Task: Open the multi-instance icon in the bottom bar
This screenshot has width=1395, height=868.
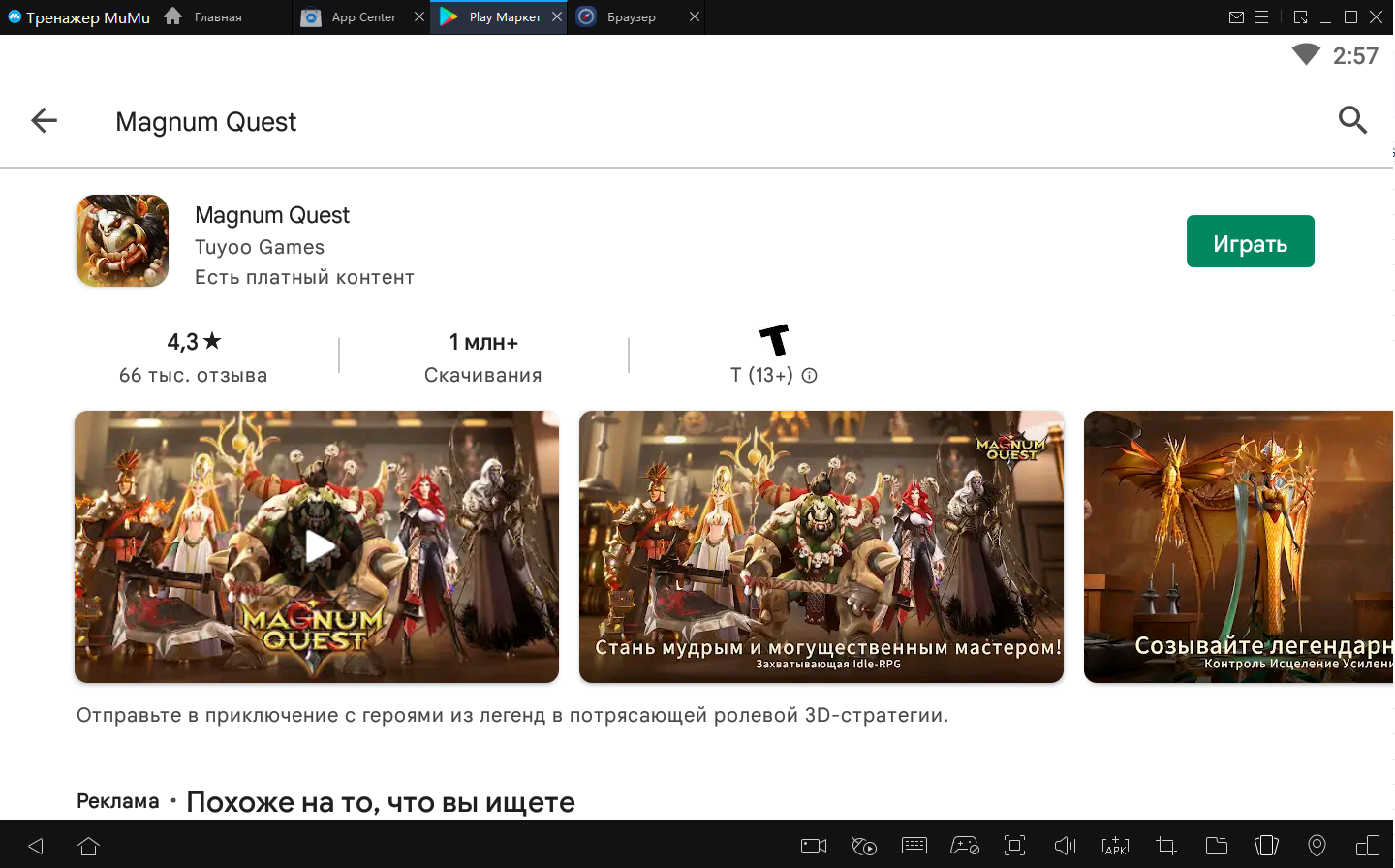Action: tap(1368, 846)
